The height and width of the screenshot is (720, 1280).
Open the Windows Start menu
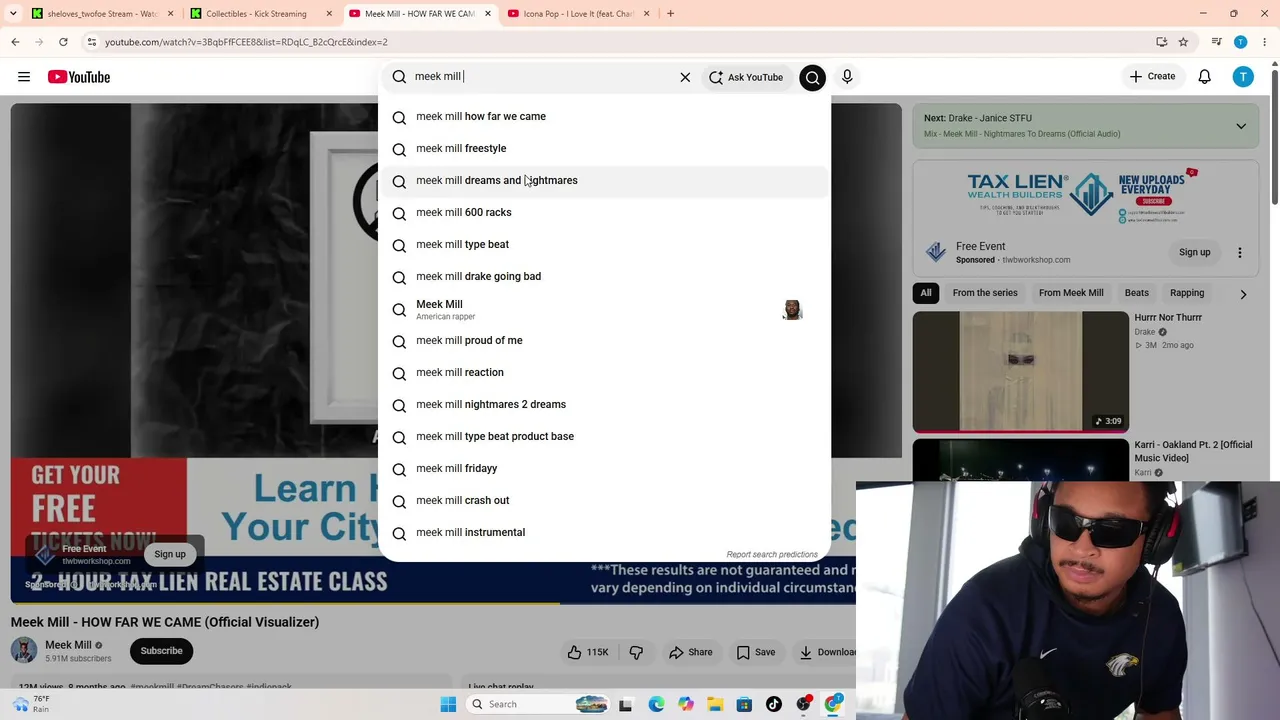448,704
